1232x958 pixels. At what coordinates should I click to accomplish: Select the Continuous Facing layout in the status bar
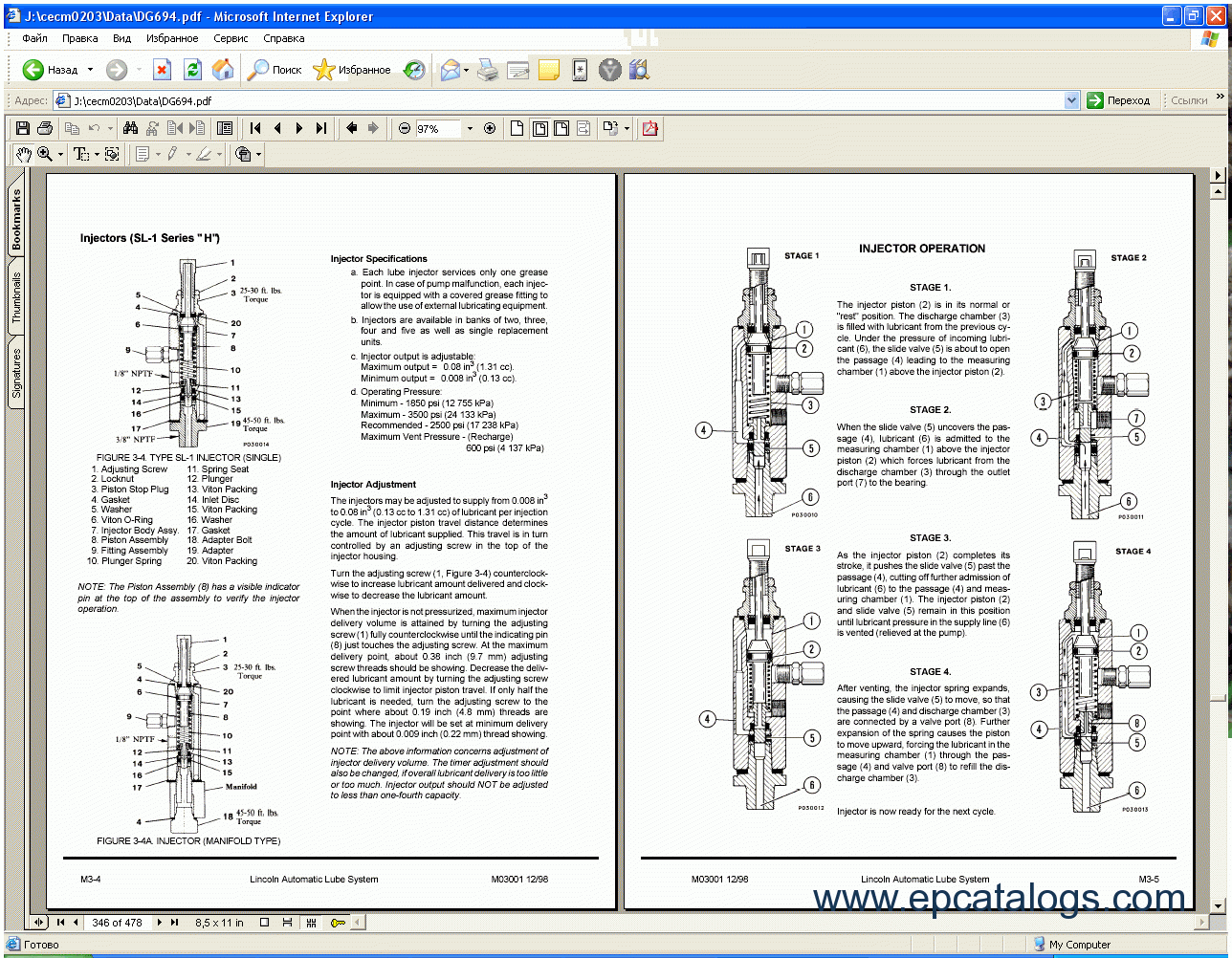coord(311,923)
